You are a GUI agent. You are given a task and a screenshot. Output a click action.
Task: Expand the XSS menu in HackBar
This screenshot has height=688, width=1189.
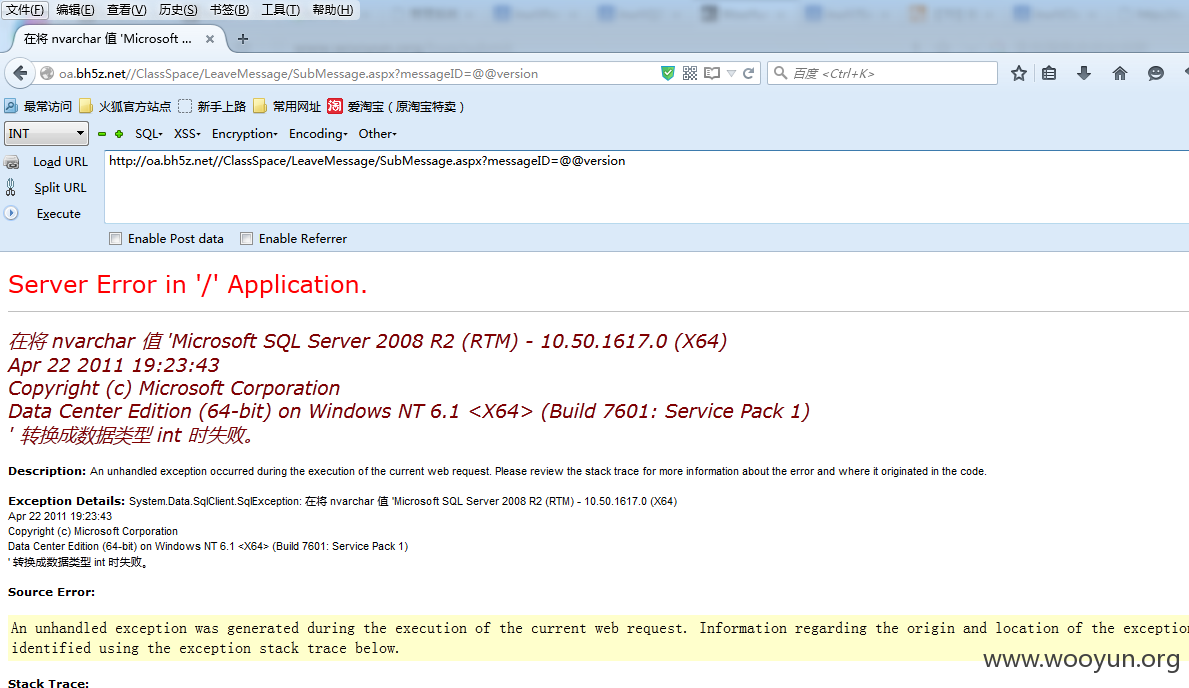coord(187,134)
